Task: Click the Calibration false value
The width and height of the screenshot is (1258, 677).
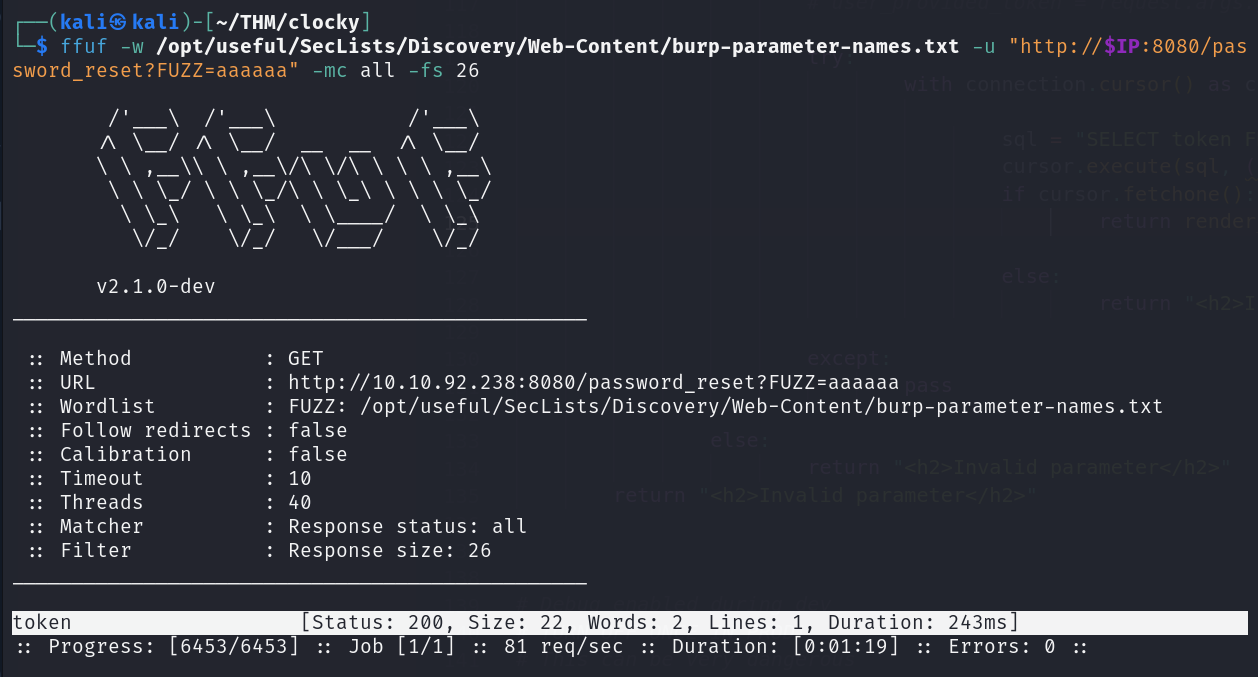Action: coord(318,454)
